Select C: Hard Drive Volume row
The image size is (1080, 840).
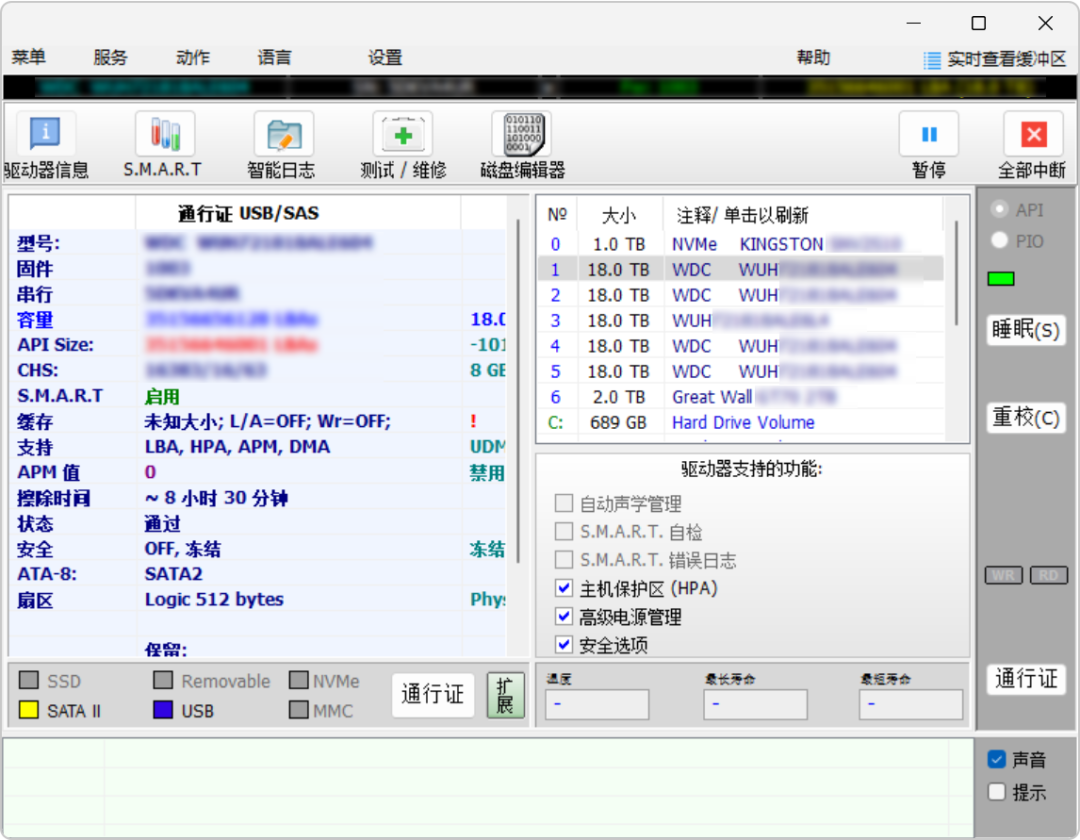[x=740, y=422]
